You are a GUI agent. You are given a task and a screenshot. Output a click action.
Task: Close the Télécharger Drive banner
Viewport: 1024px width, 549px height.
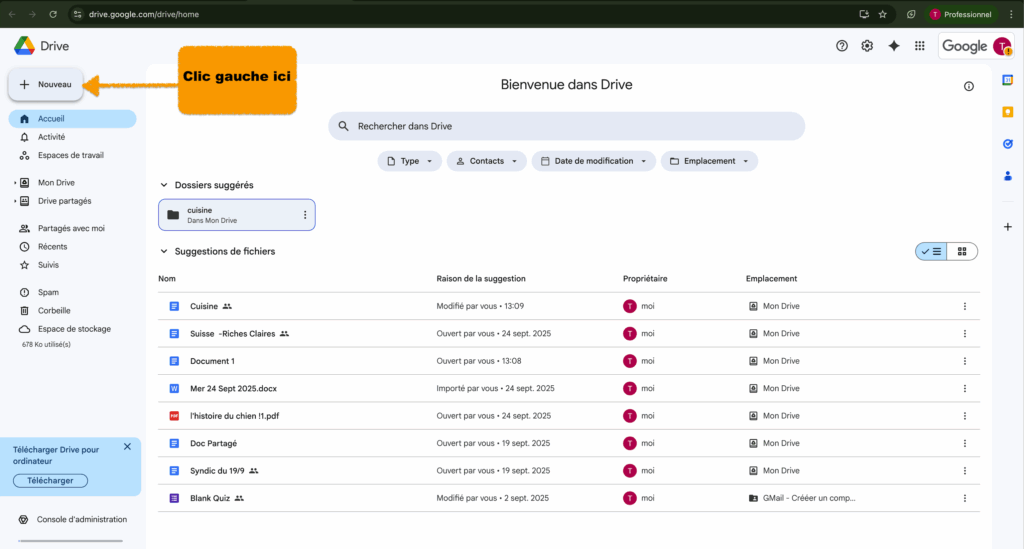127,447
